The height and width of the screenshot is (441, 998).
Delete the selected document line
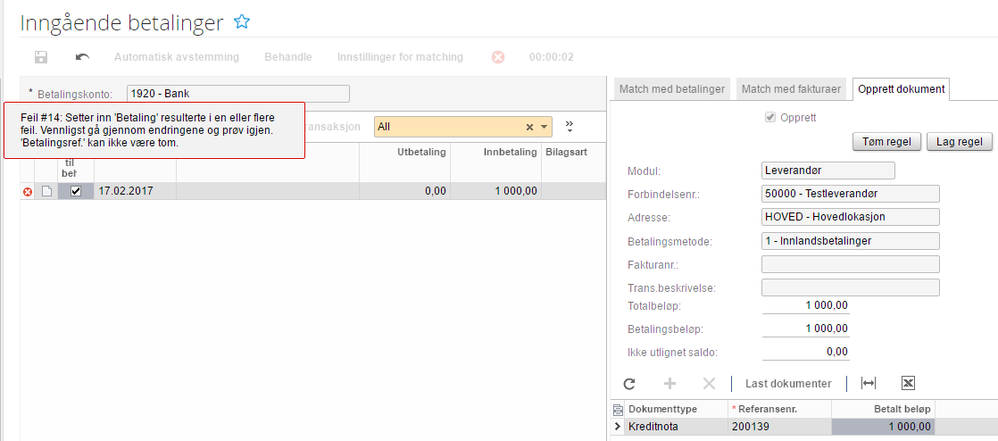[708, 383]
